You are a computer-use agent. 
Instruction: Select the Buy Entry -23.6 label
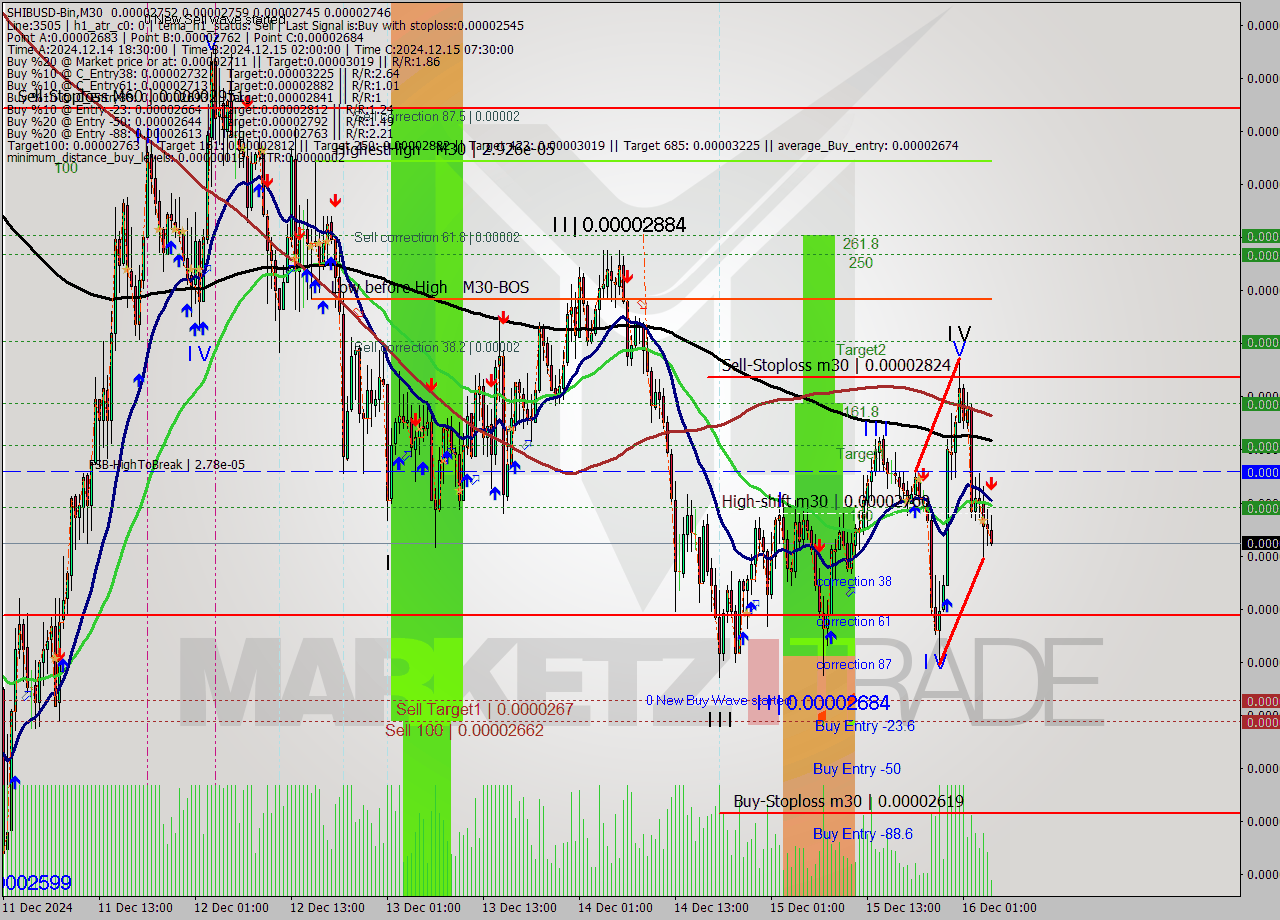(864, 727)
